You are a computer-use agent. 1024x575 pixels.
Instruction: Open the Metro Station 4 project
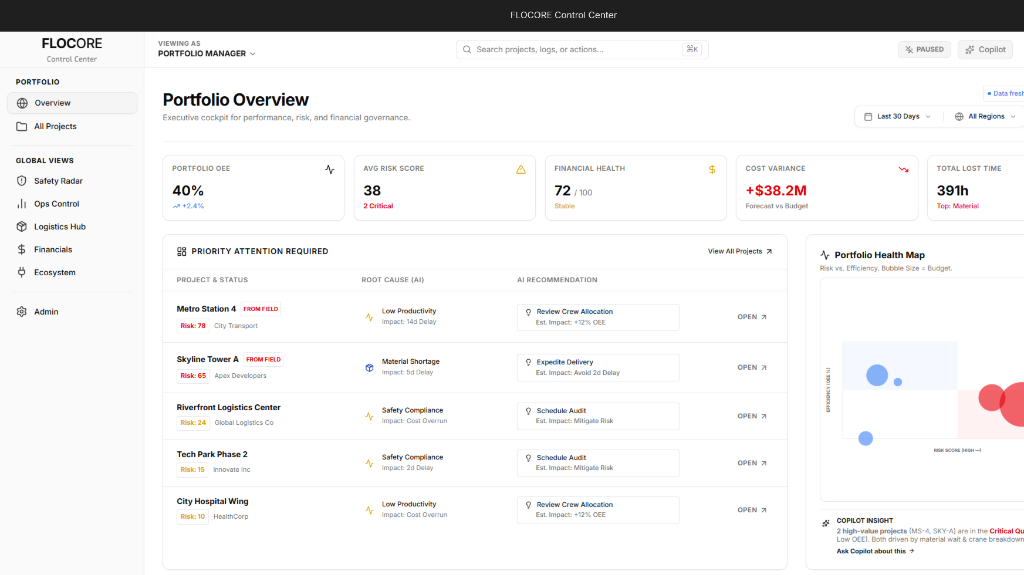click(x=752, y=317)
